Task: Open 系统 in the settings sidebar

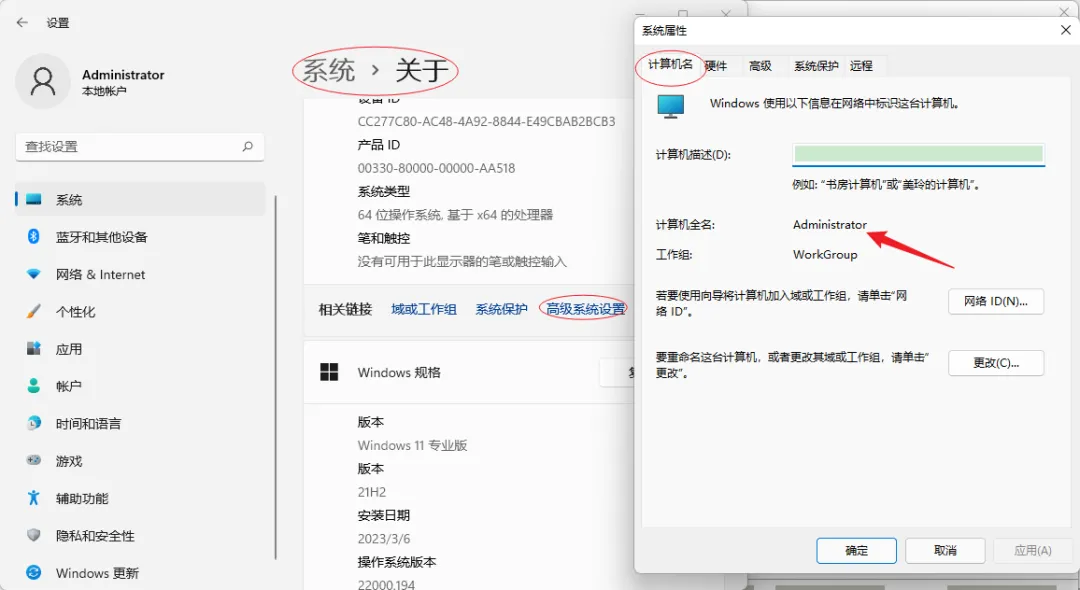Action: (140, 200)
